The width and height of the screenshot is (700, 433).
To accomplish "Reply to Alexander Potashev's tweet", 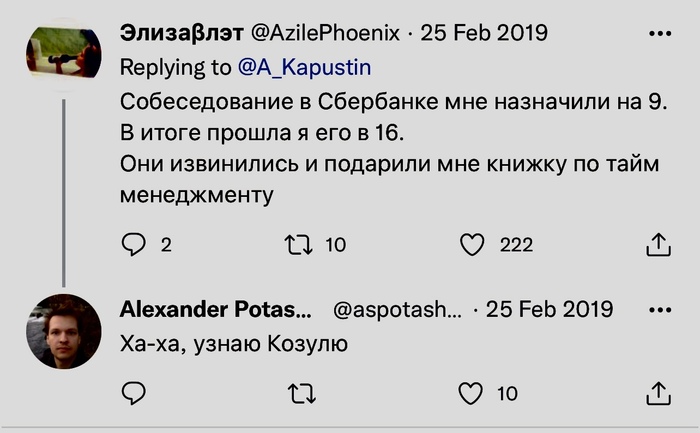I will point(134,393).
